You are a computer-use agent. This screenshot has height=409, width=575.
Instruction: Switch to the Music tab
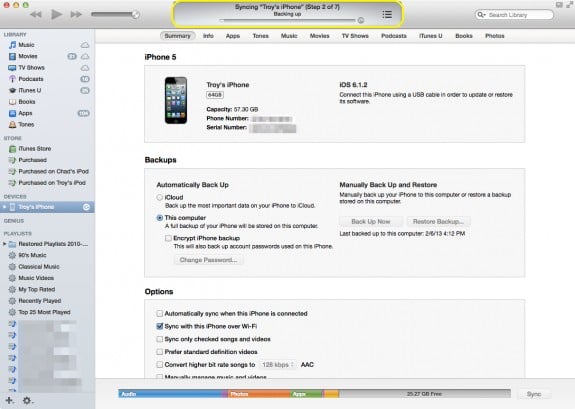(x=289, y=36)
